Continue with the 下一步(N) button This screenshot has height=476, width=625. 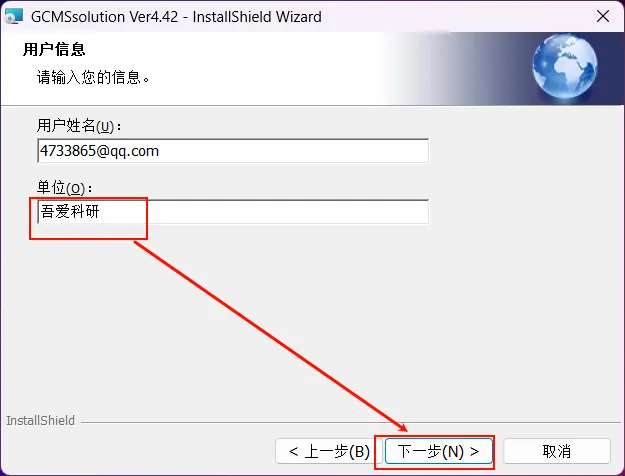coord(438,451)
